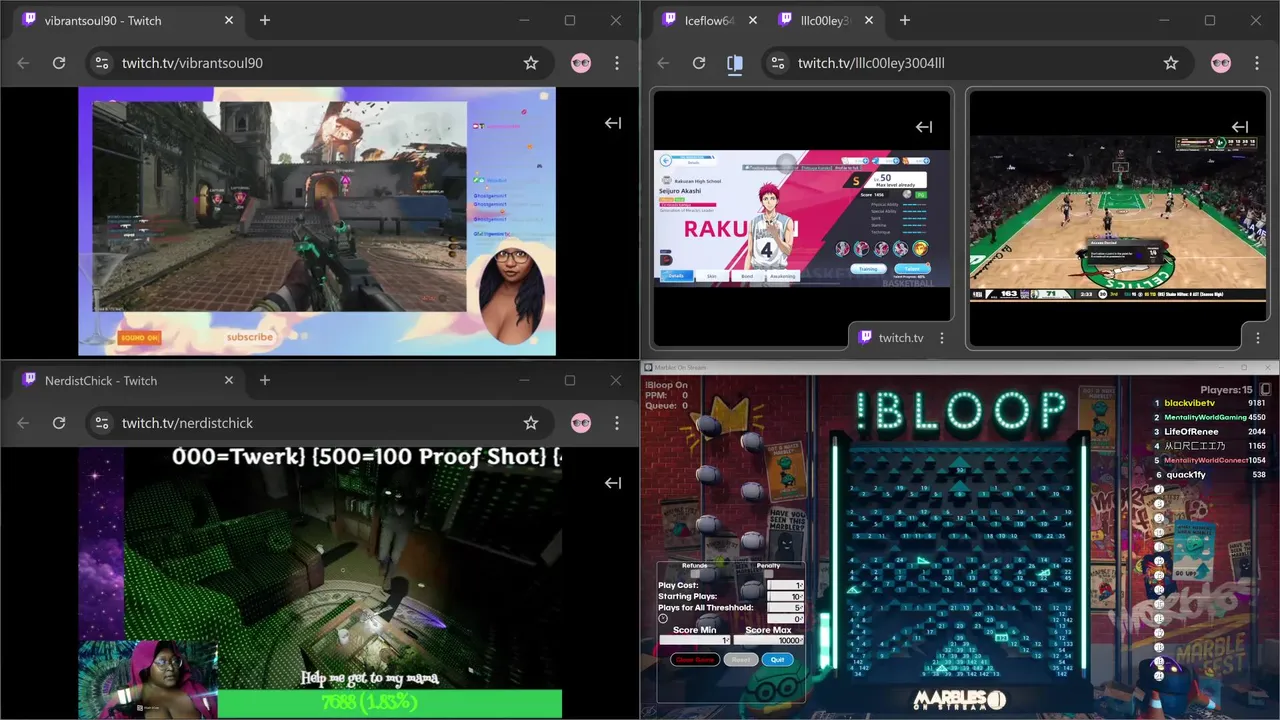The height and width of the screenshot is (720, 1280).
Task: Collapse arrow on NerdistChick stream
Action: 613,483
